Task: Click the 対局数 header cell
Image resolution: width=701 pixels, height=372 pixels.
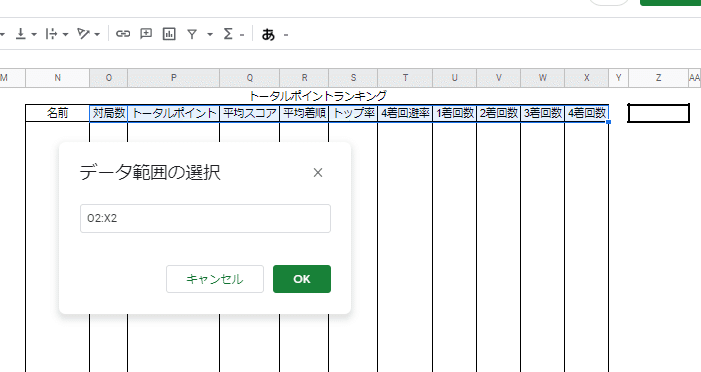Action: (x=109, y=113)
